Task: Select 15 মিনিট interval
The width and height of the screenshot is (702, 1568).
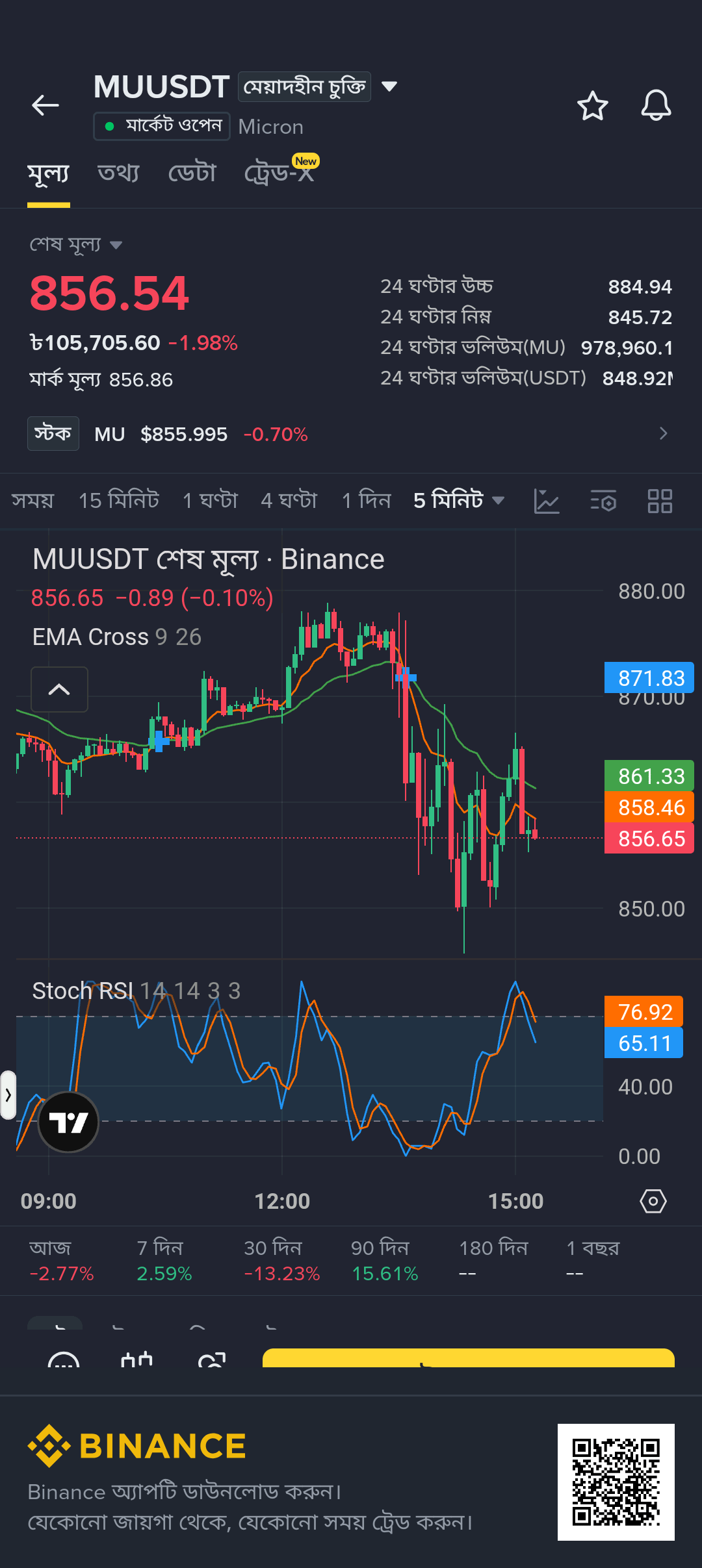Action: pos(119,500)
